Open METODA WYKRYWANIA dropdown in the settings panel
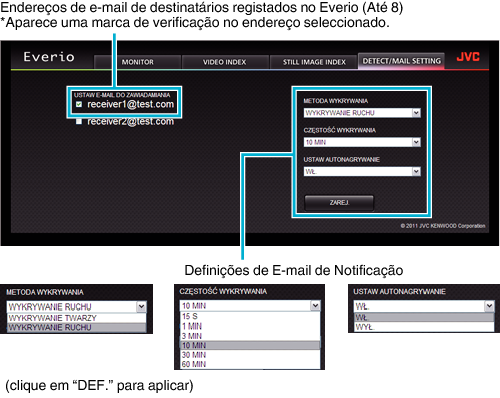The height and width of the screenshot is (398, 500). point(362,113)
